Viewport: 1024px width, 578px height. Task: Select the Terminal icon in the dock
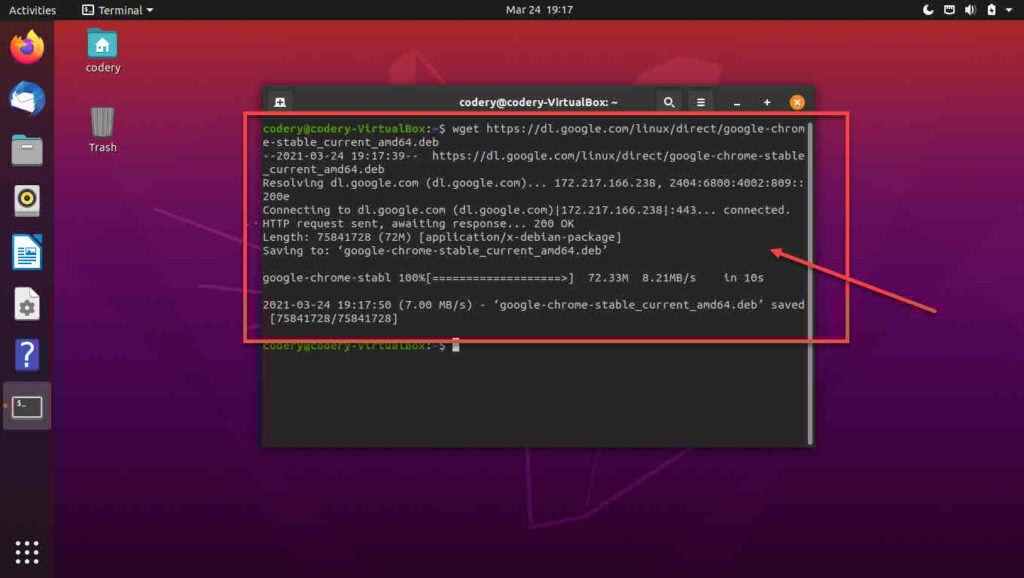tap(27, 406)
